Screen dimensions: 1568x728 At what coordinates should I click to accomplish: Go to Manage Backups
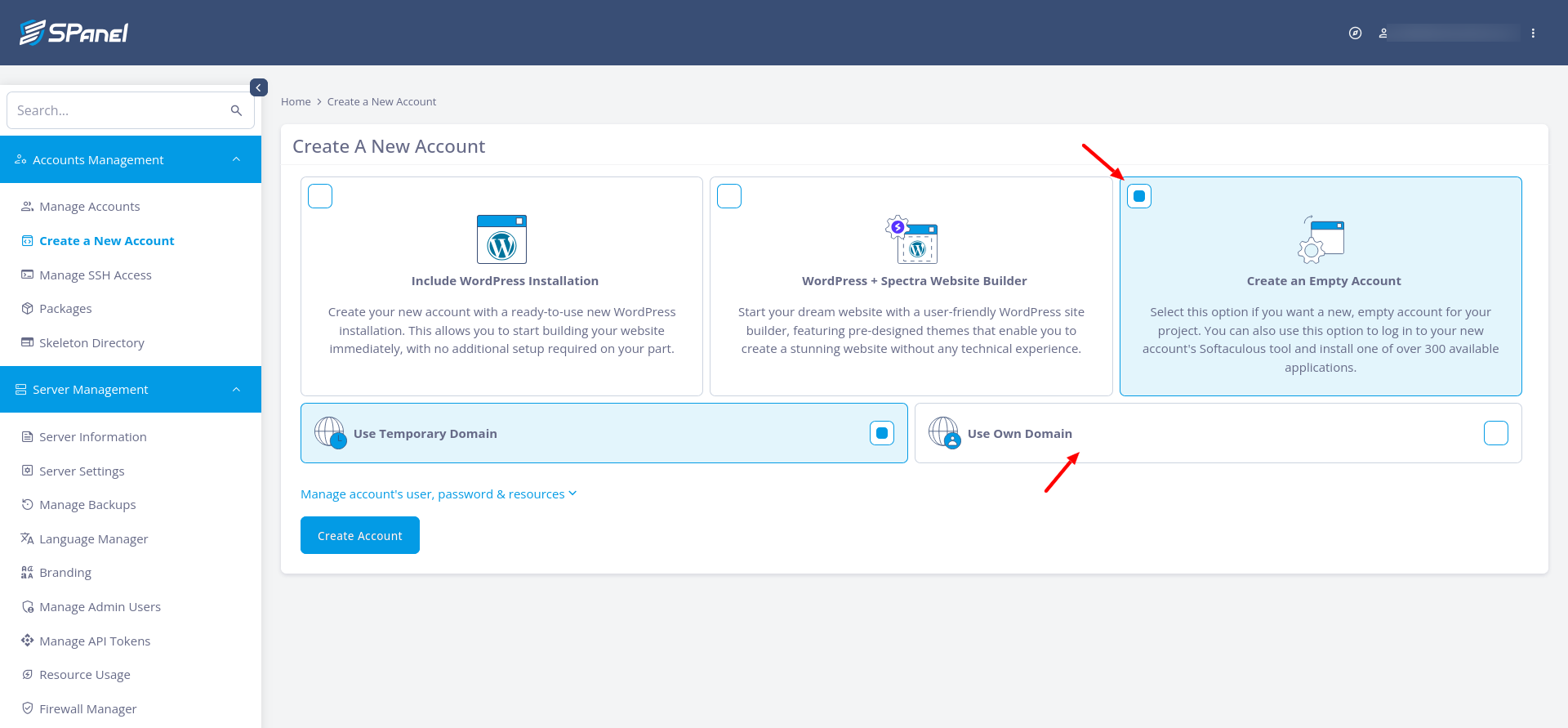click(x=87, y=505)
